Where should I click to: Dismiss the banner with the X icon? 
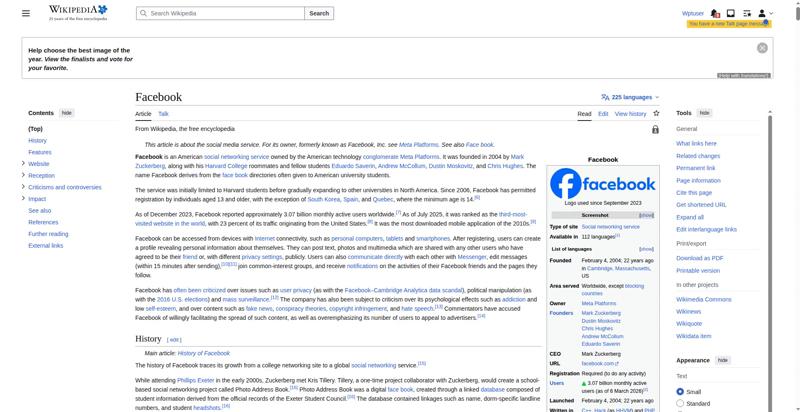pyautogui.click(x=762, y=48)
